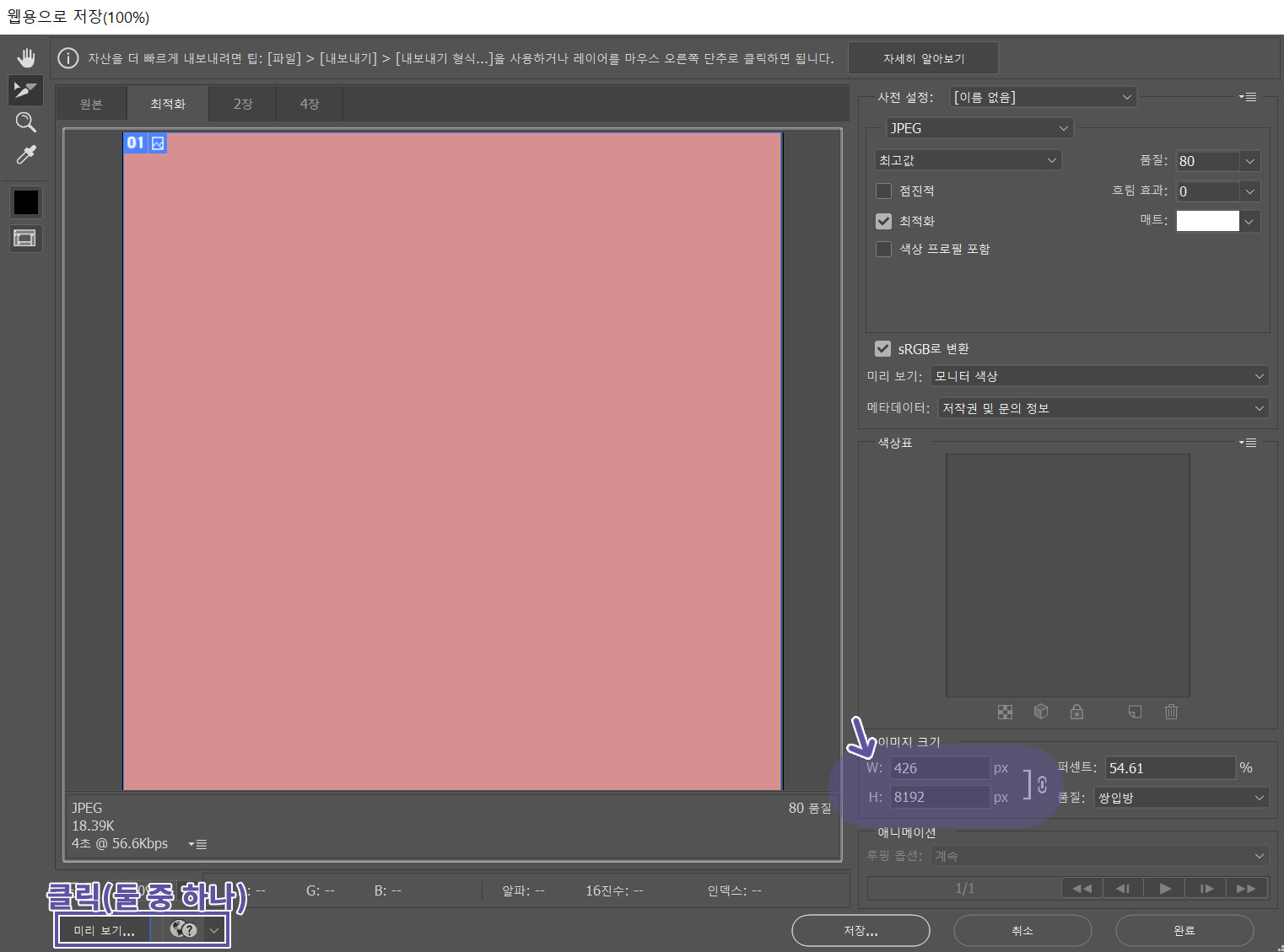Toggle slices visibility icon

[x=26, y=239]
